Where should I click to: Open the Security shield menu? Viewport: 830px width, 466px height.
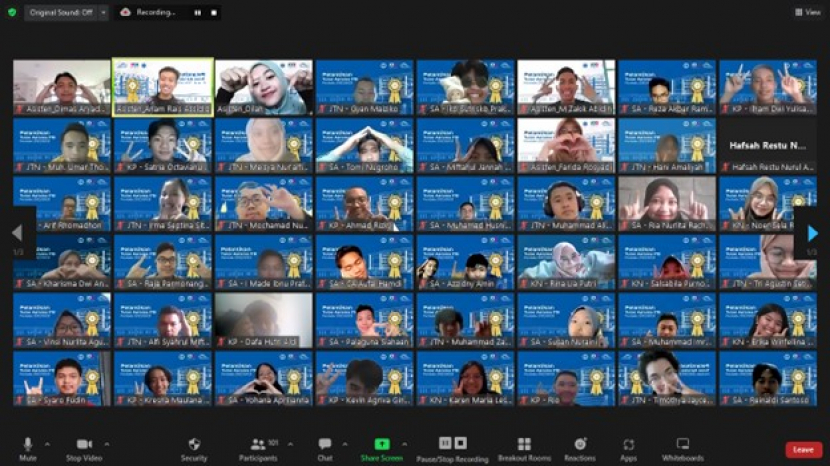(x=194, y=444)
